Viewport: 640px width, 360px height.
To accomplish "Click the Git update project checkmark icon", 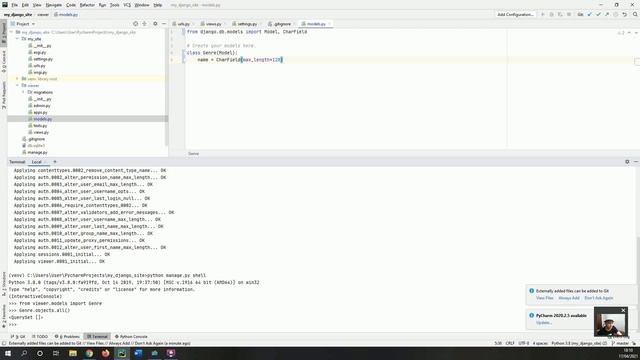I will (x=589, y=15).
